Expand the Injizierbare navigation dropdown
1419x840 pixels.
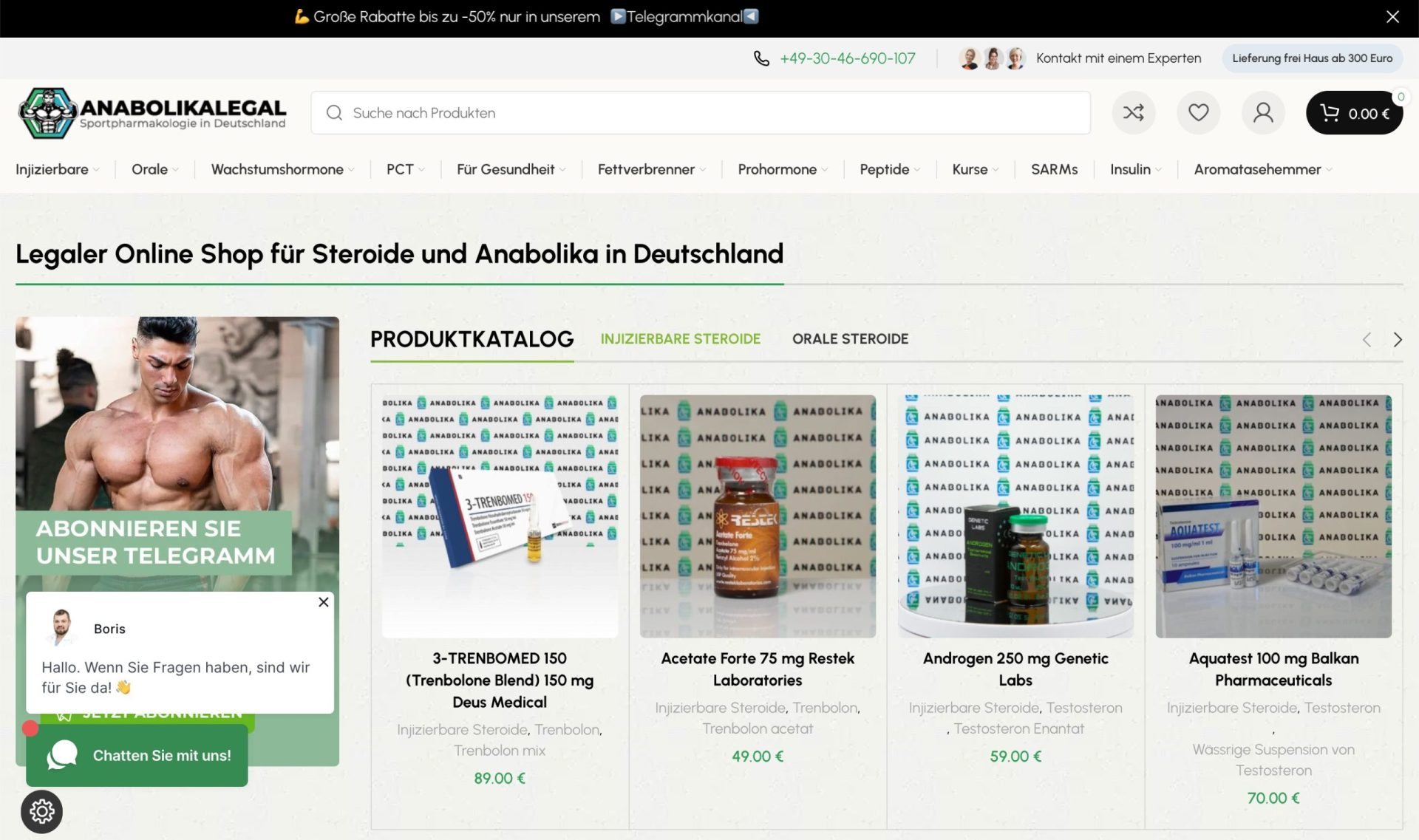click(x=57, y=169)
